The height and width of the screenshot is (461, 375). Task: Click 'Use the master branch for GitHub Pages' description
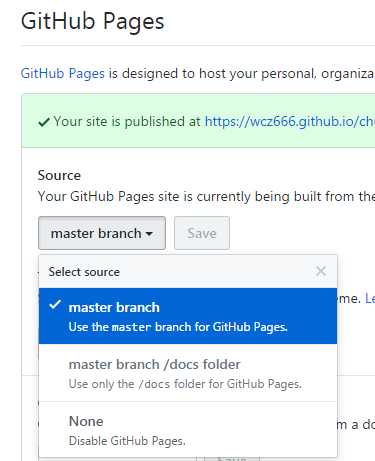click(178, 327)
